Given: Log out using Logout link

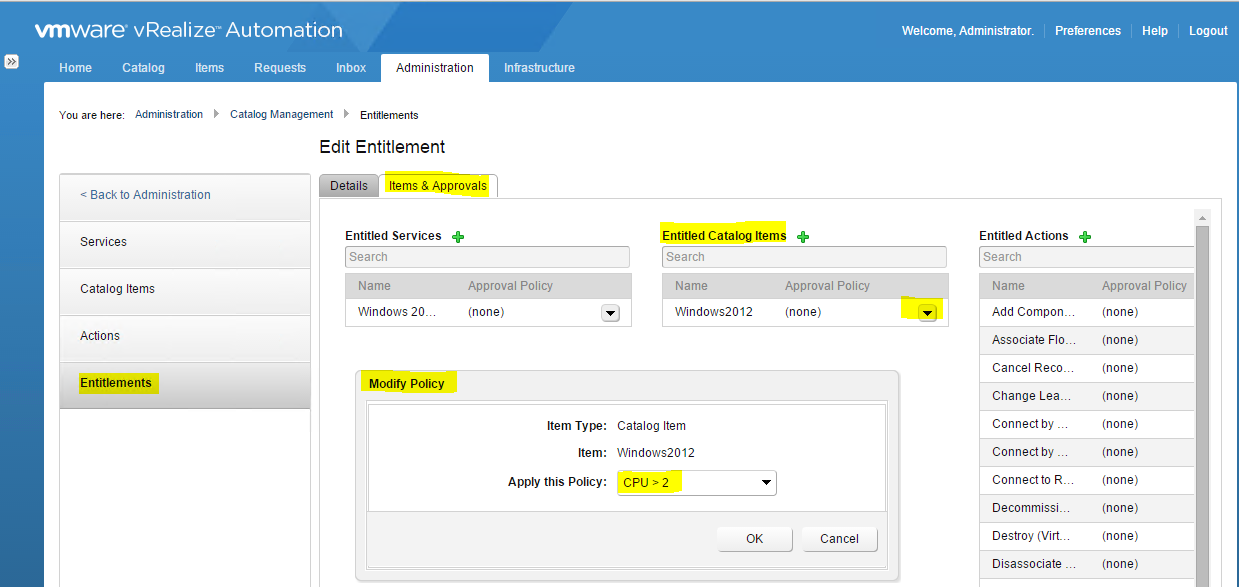Looking at the screenshot, I should [x=1208, y=31].
